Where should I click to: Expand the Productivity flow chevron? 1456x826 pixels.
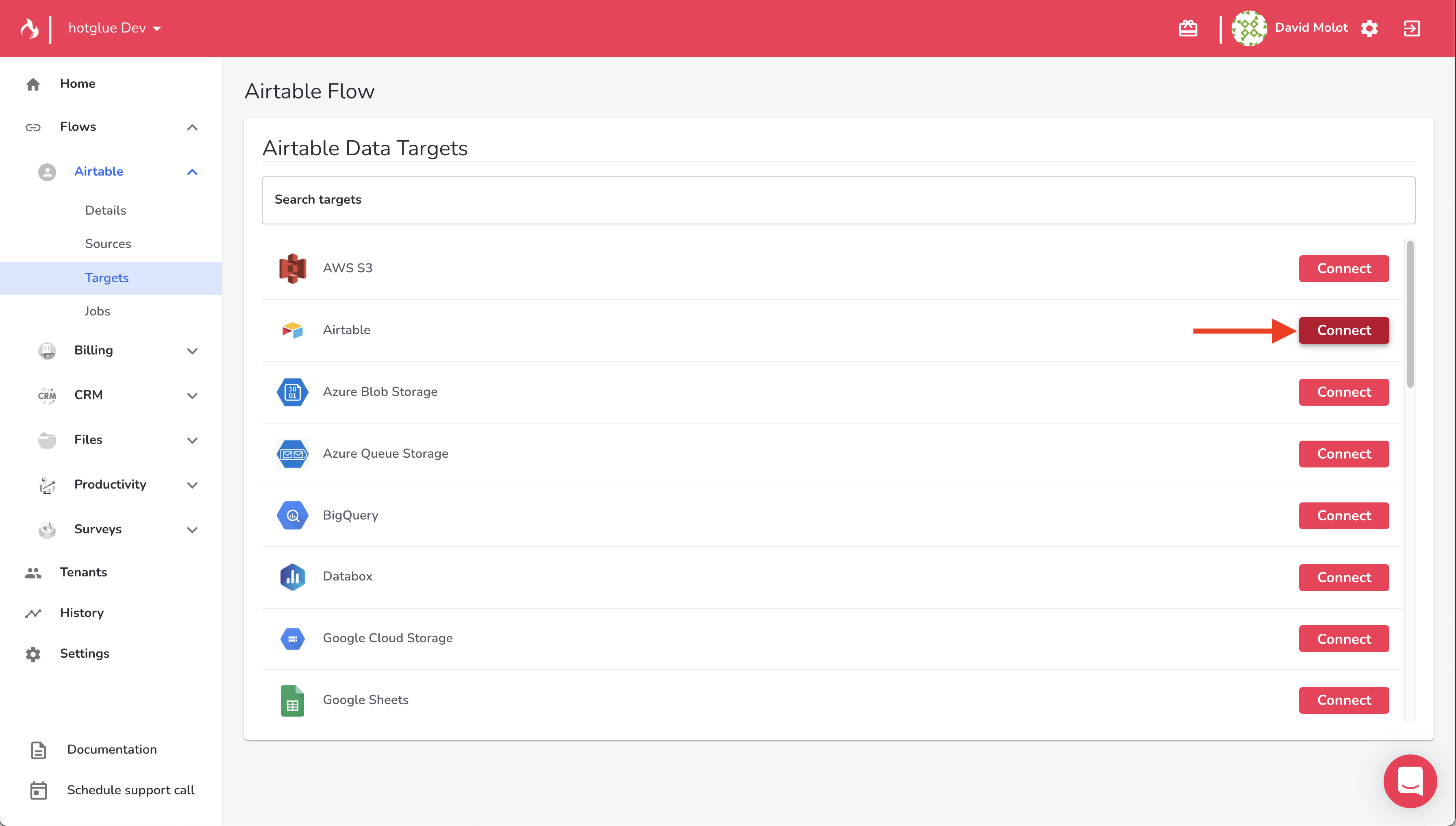192,485
